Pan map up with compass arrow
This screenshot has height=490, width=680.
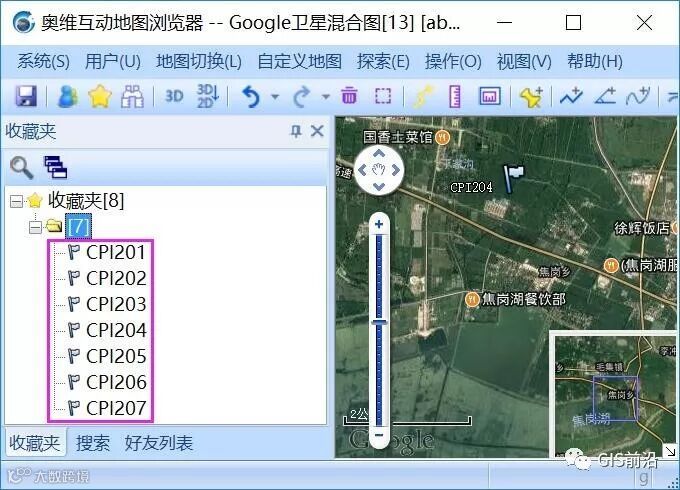point(379,153)
